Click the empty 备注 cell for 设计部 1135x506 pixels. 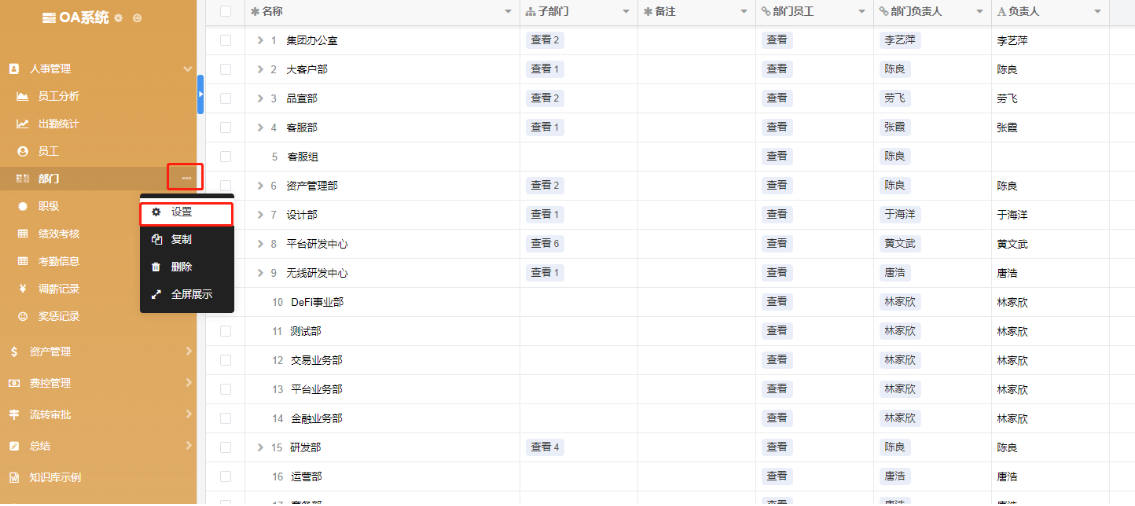[x=698, y=215]
